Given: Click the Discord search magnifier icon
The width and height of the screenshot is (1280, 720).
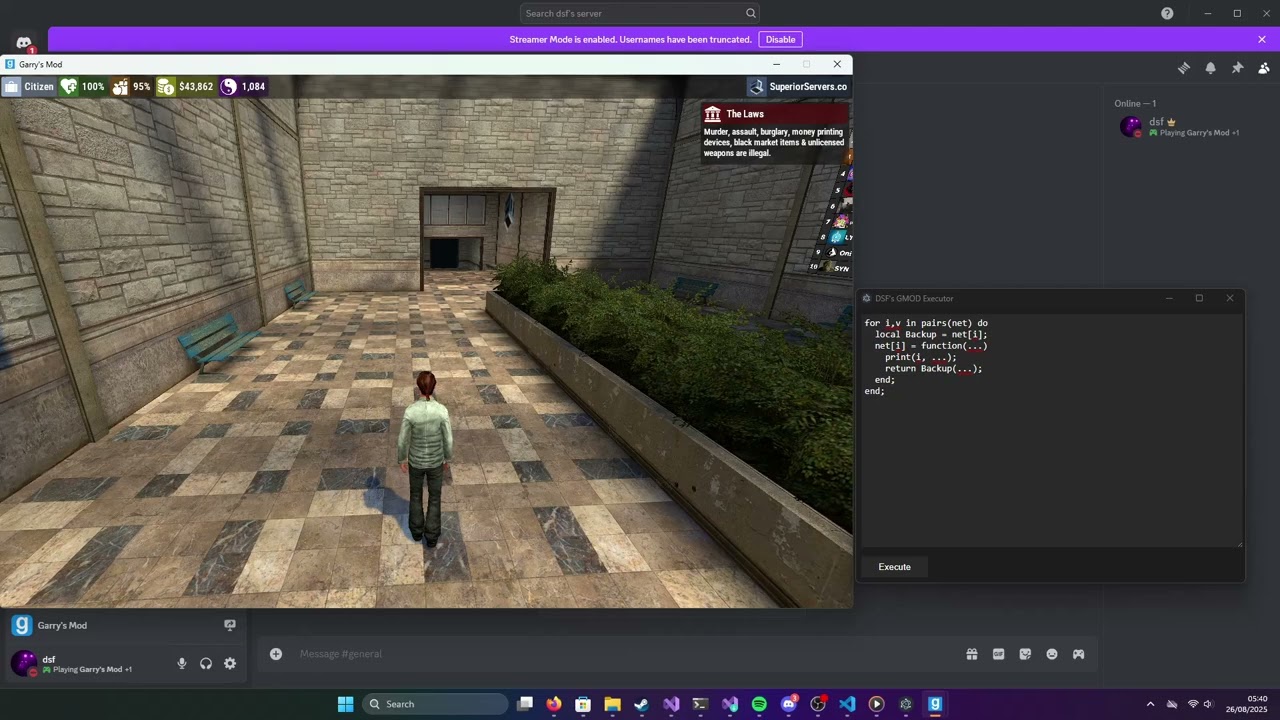Looking at the screenshot, I should 750,13.
